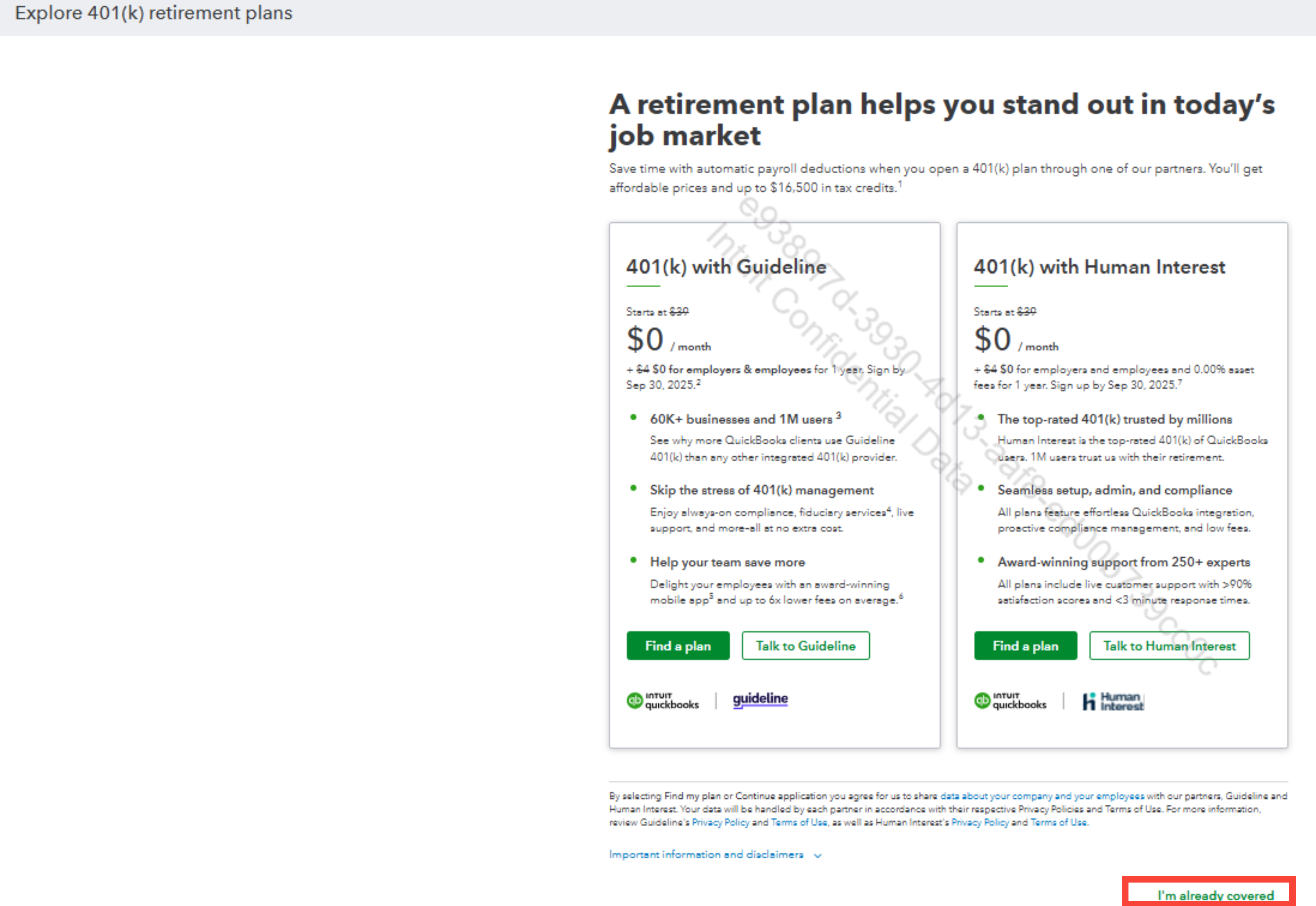Screen dimensions: 1316x906
Task: Click QuickBooks logo in Human Interest card
Action: coord(1010,701)
